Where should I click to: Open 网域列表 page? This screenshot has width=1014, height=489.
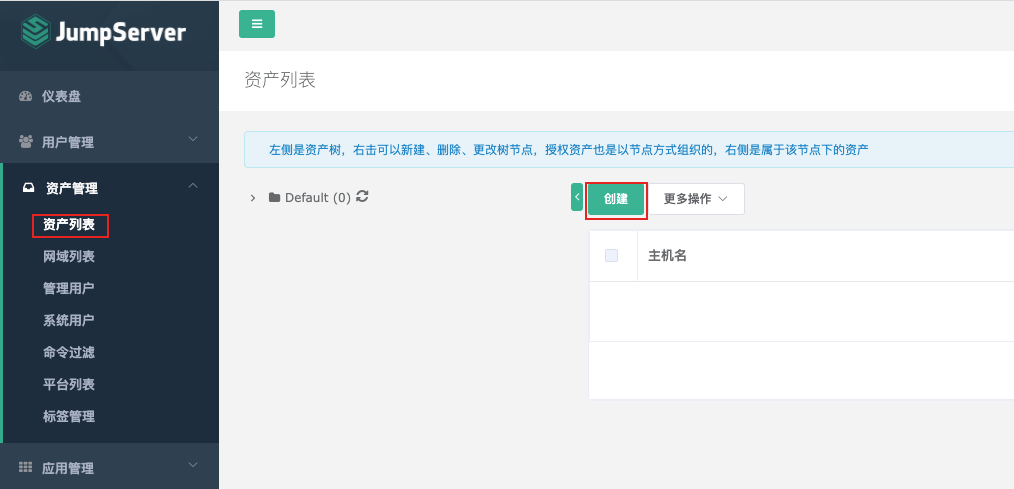69,257
